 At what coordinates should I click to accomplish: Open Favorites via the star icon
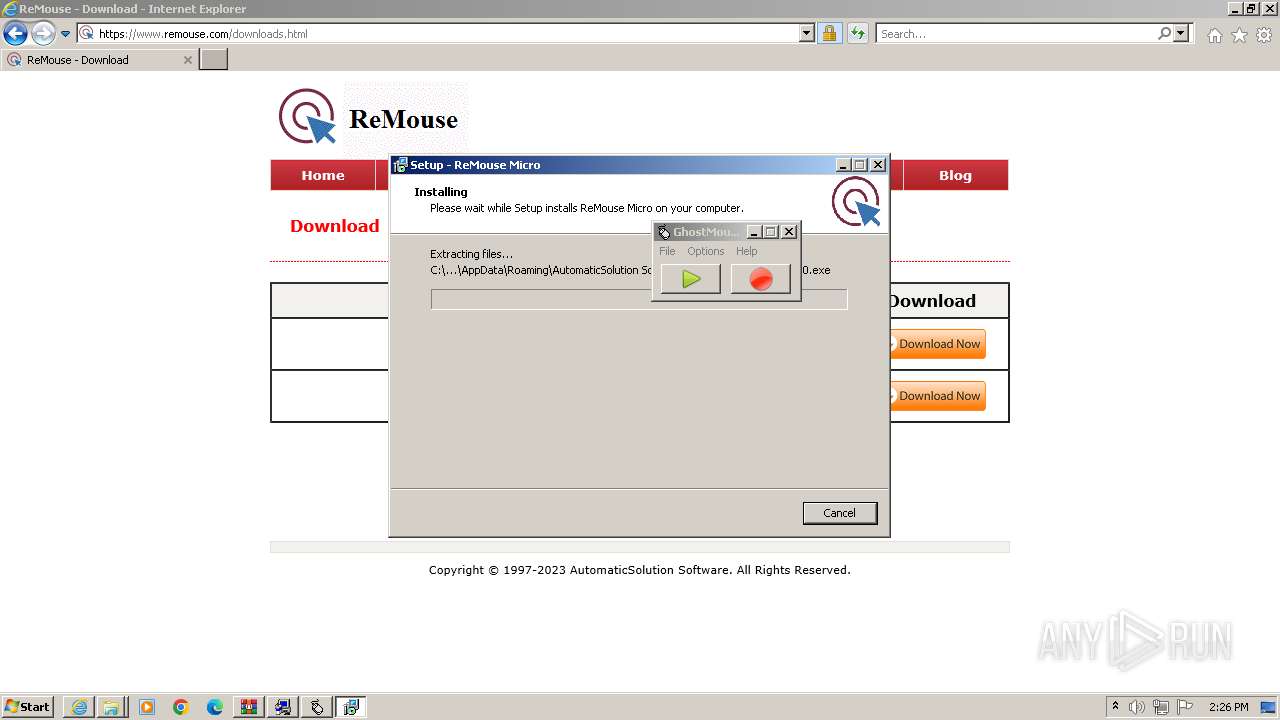1239,35
